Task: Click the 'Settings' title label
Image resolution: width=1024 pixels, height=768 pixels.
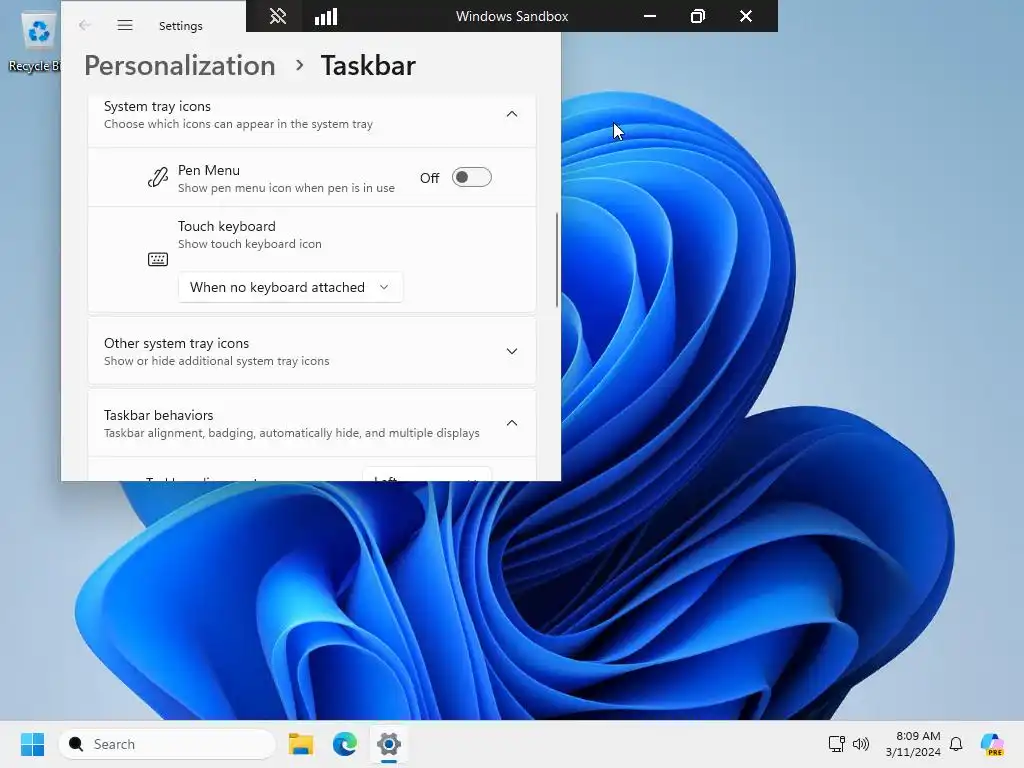Action: point(181,26)
